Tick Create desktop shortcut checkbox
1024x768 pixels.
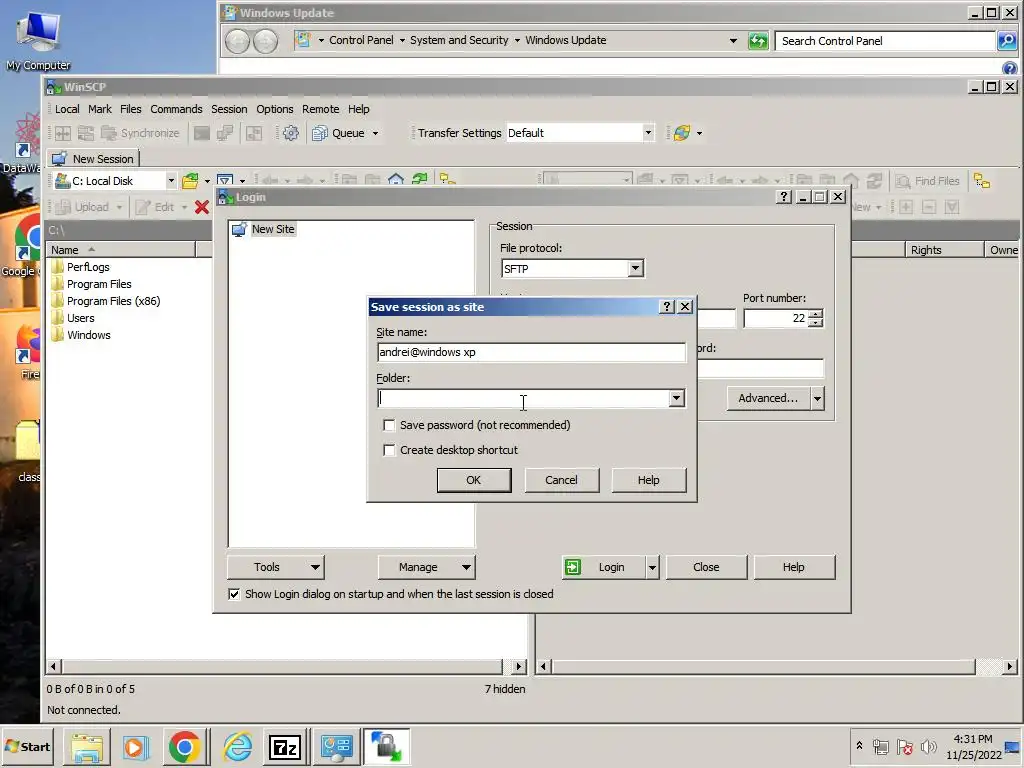click(x=389, y=450)
